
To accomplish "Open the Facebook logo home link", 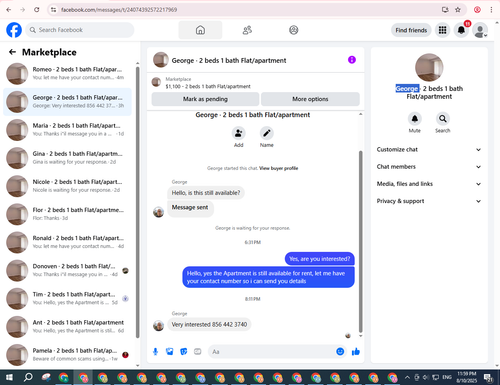I will pos(14,30).
